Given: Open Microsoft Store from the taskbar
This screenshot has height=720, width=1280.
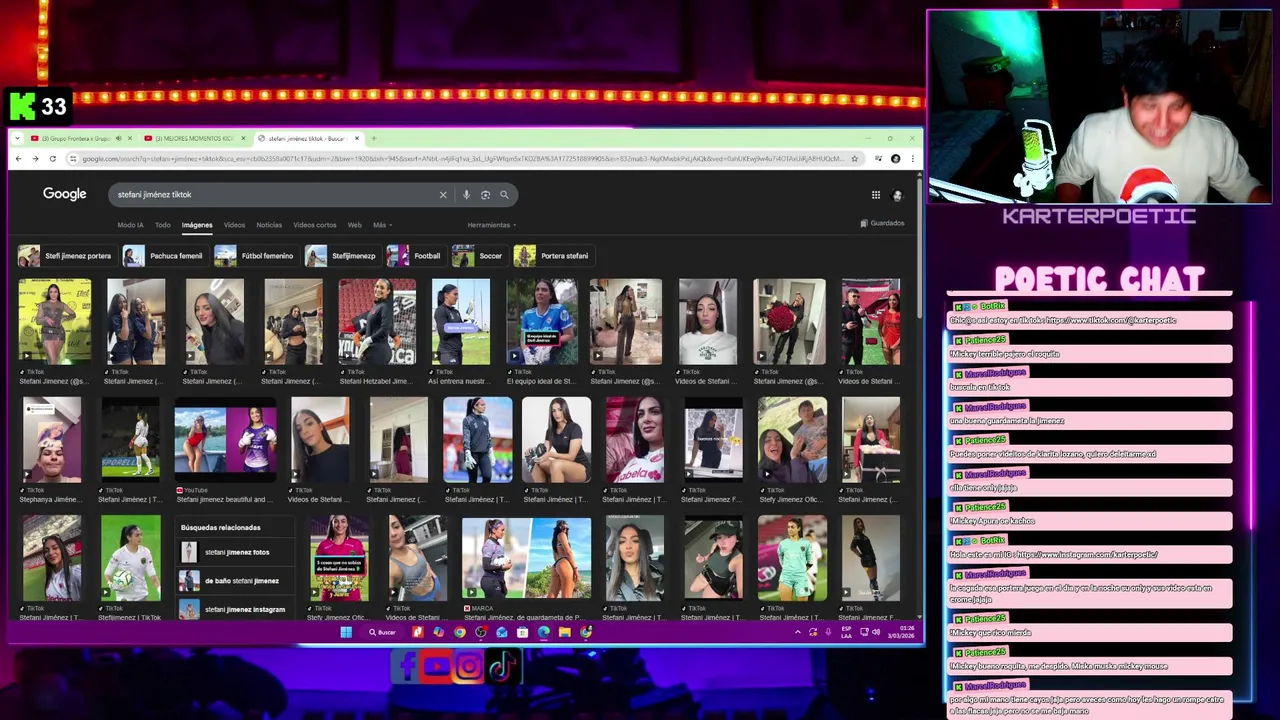Looking at the screenshot, I should [522, 632].
